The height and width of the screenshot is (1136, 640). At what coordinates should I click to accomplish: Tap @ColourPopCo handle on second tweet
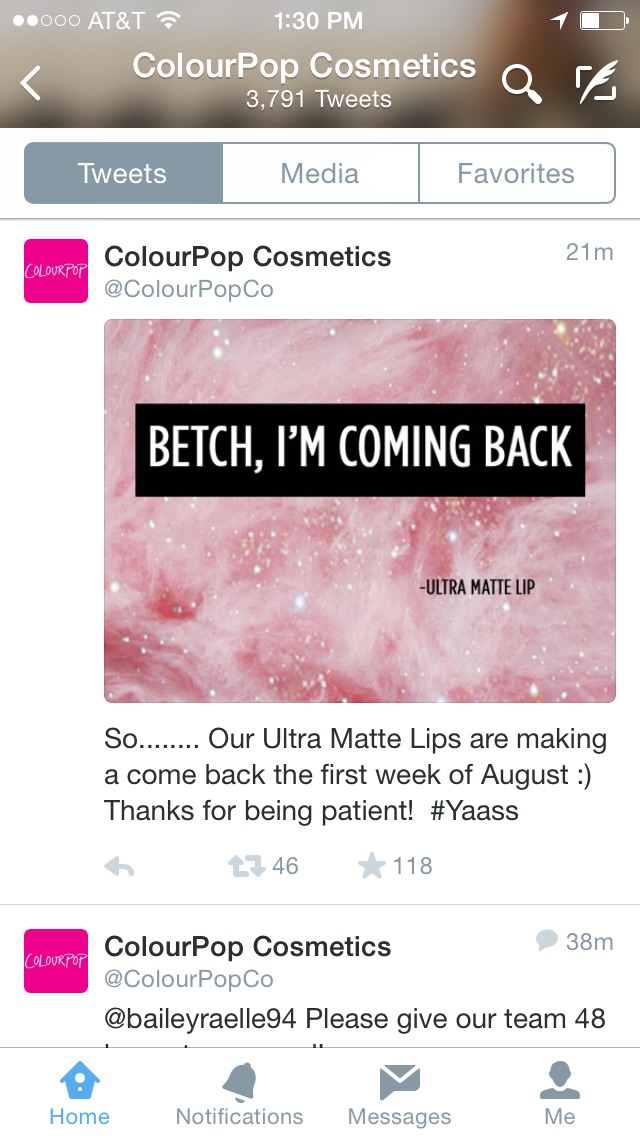click(188, 979)
